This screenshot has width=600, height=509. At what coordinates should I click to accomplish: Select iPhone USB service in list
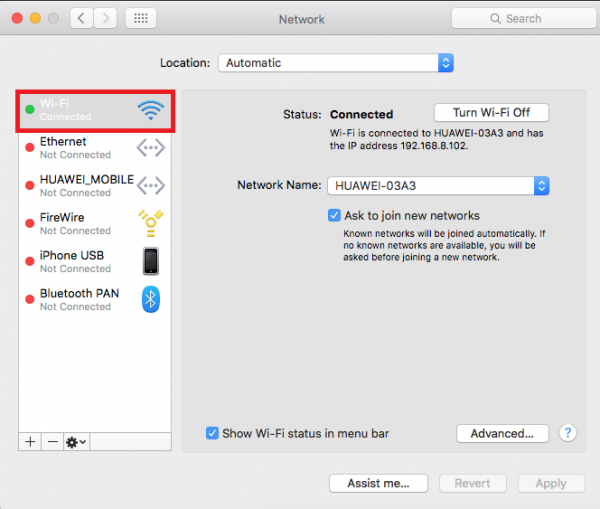[x=95, y=261]
